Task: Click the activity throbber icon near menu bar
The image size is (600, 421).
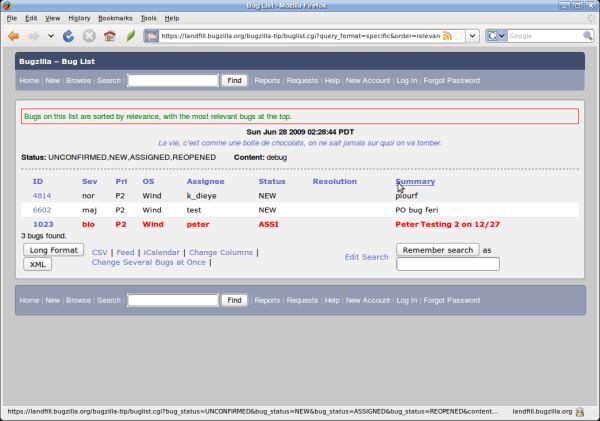Action: click(x=593, y=18)
